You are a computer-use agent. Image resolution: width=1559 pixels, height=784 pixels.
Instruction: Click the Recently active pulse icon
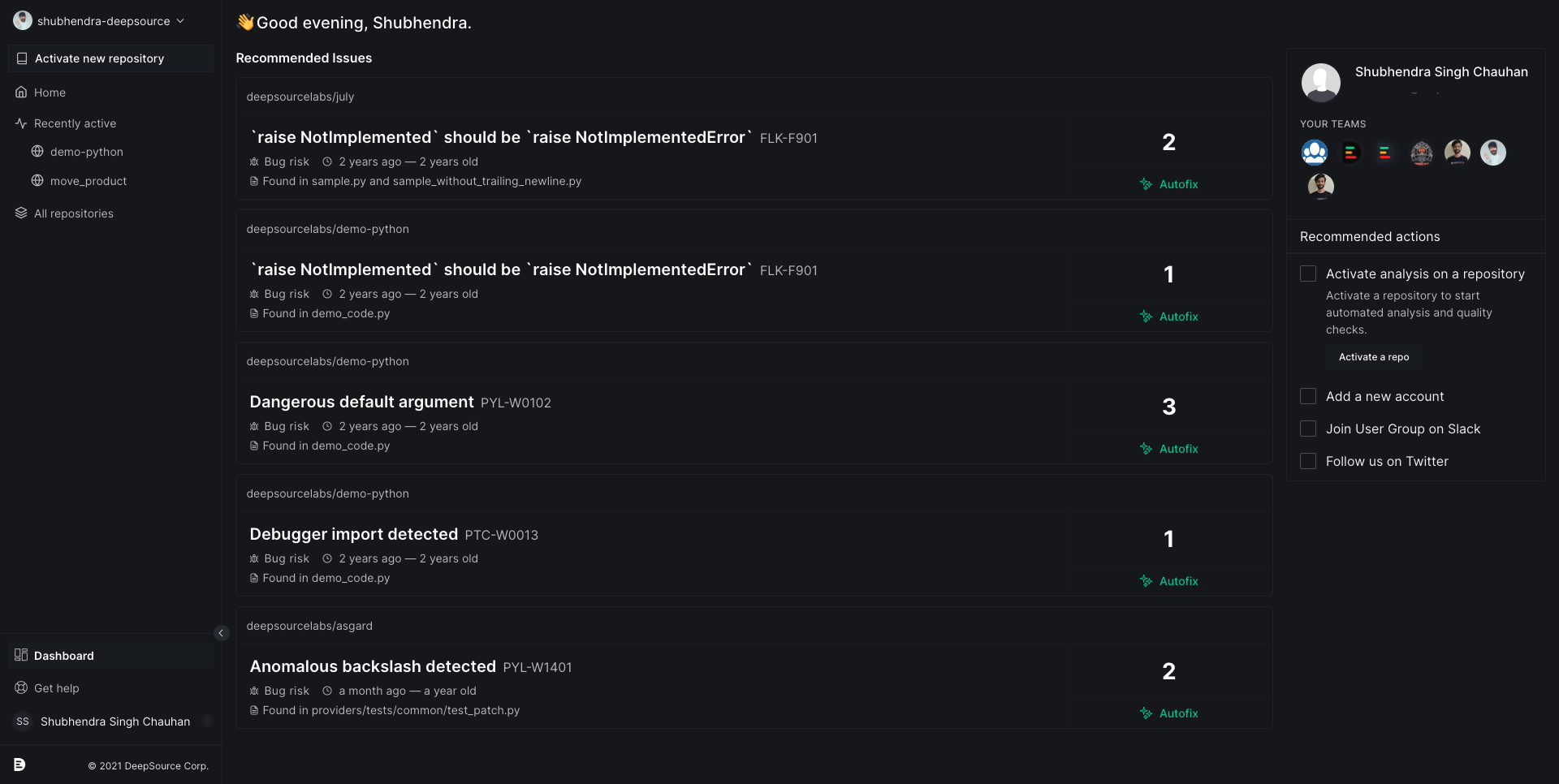tap(21, 123)
